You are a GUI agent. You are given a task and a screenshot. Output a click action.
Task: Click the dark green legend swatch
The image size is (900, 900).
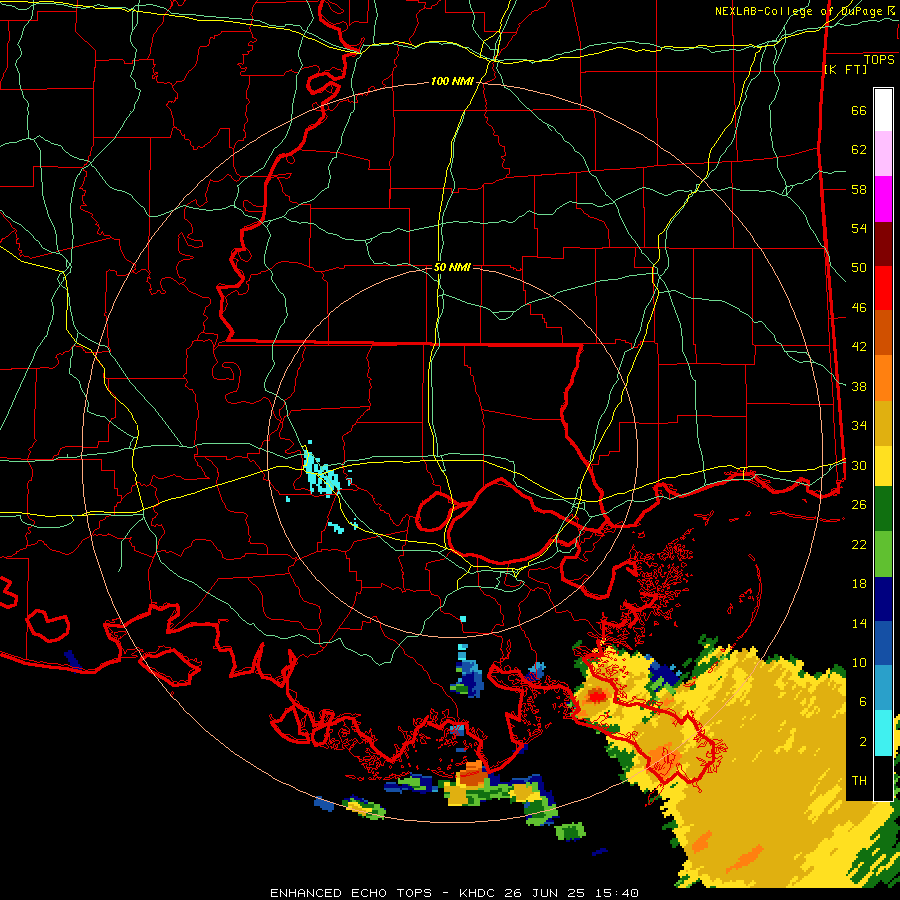click(883, 509)
